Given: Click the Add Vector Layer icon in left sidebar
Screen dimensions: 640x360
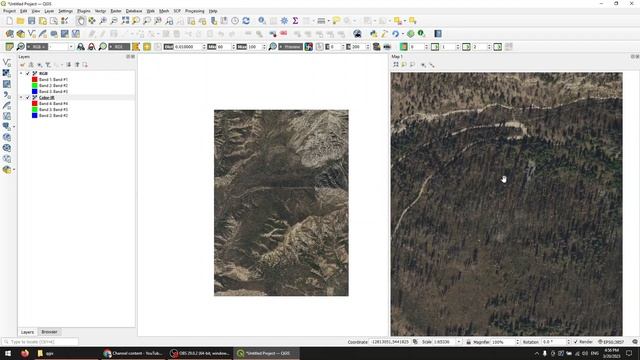Looking at the screenshot, I should pos(7,62).
